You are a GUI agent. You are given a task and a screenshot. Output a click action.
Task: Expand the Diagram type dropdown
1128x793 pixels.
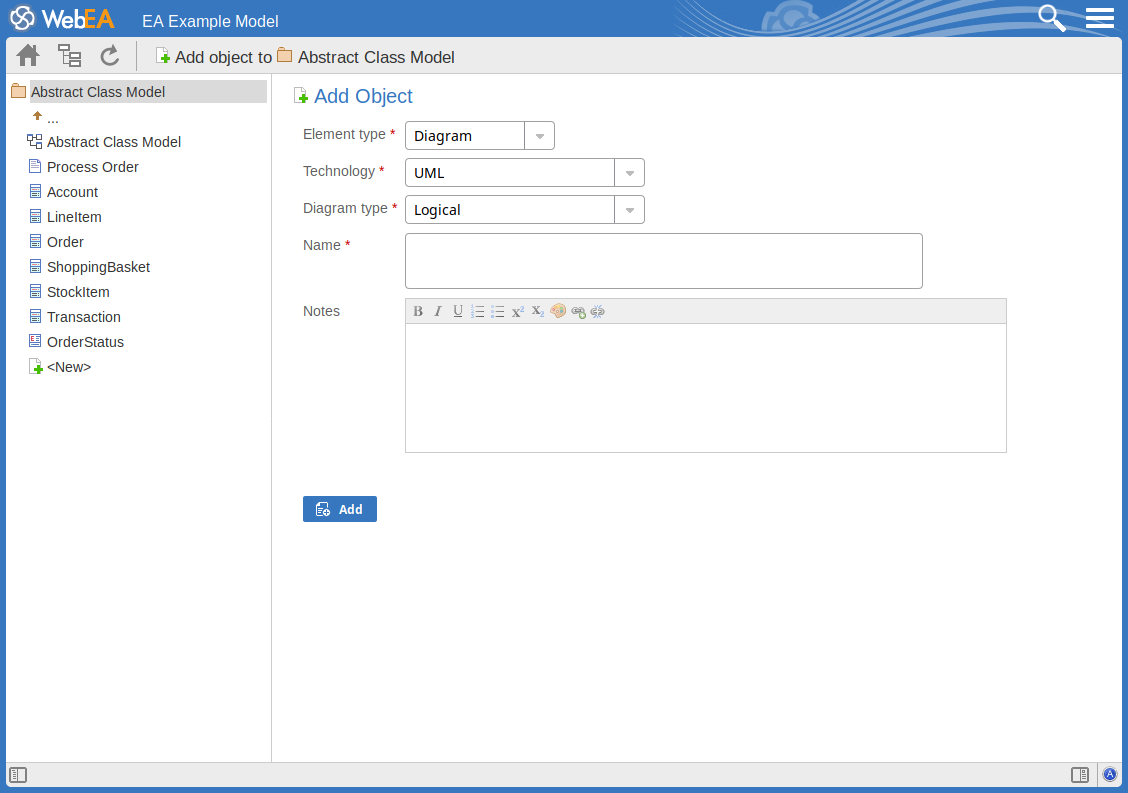[629, 210]
